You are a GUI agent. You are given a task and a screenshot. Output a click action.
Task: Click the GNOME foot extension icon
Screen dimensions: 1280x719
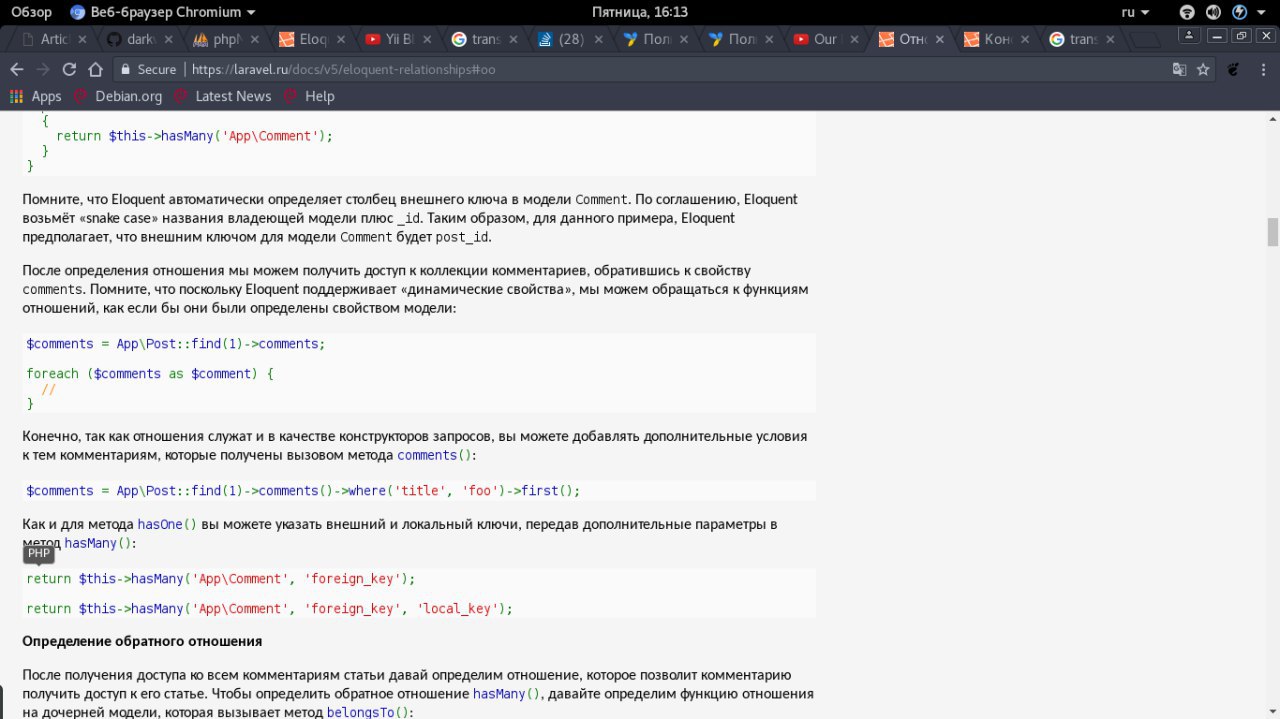[1234, 70]
